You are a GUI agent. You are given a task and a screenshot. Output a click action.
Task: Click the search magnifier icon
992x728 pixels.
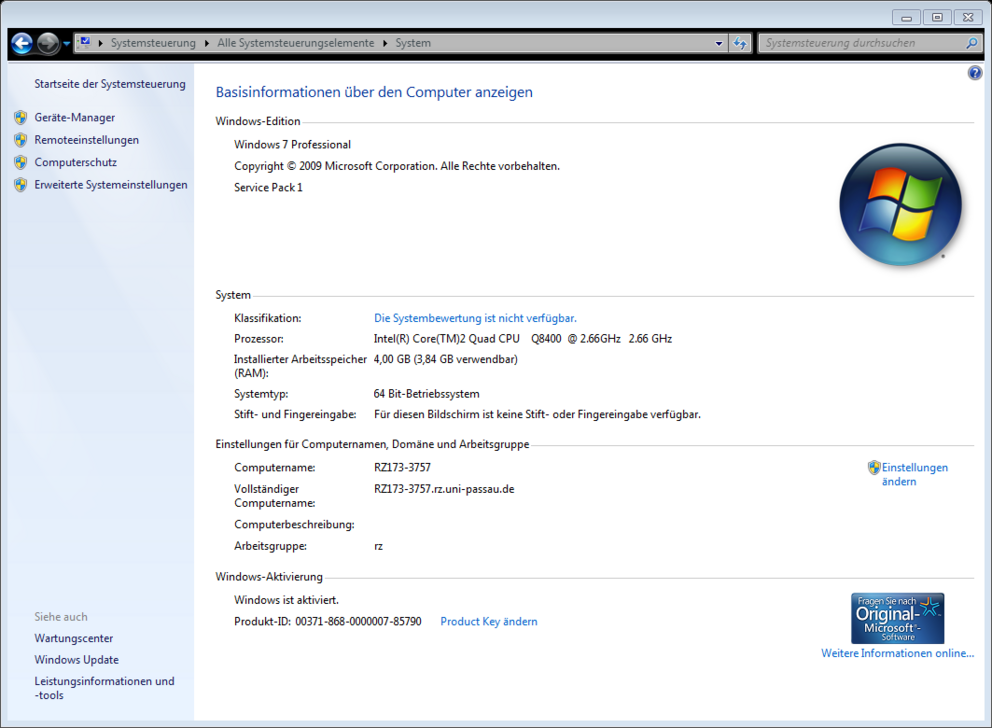972,43
